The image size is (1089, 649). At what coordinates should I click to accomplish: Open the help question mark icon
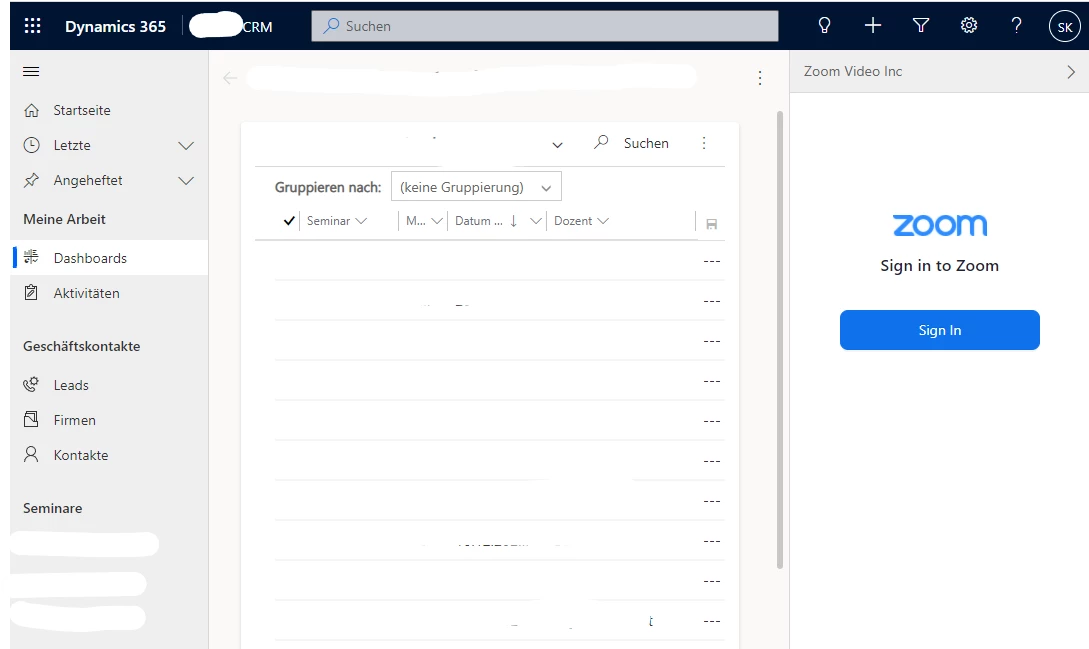1016,26
